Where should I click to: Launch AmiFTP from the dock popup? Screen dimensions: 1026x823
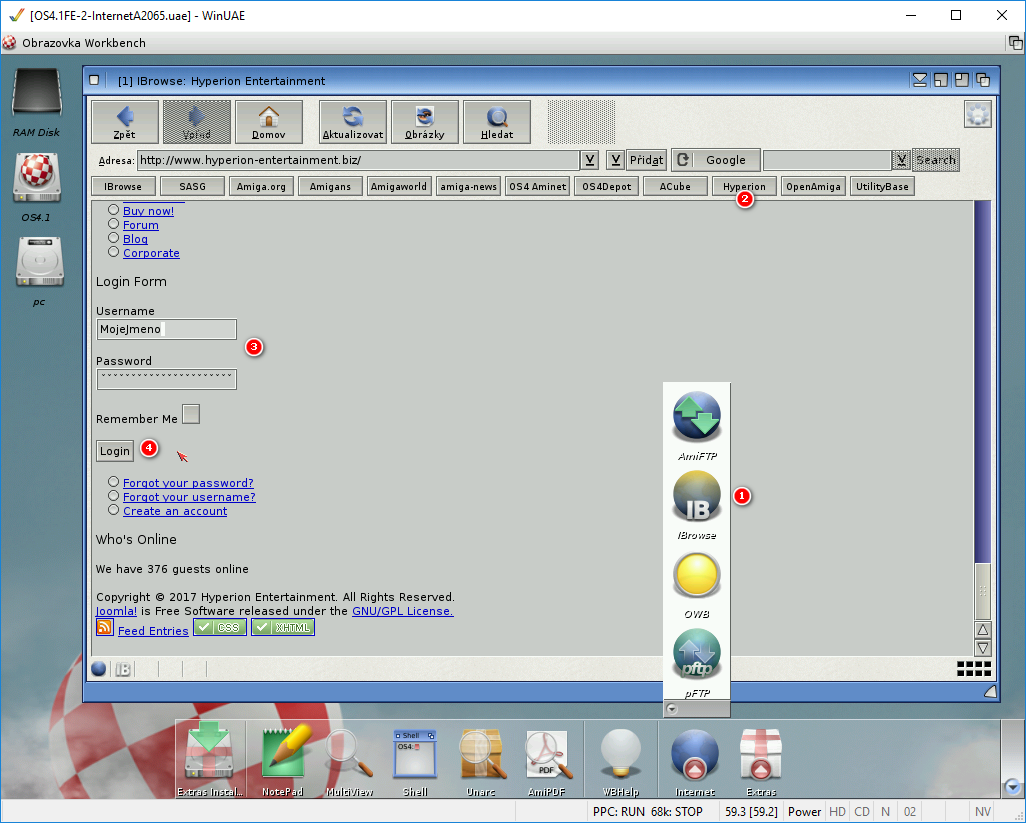[x=696, y=423]
